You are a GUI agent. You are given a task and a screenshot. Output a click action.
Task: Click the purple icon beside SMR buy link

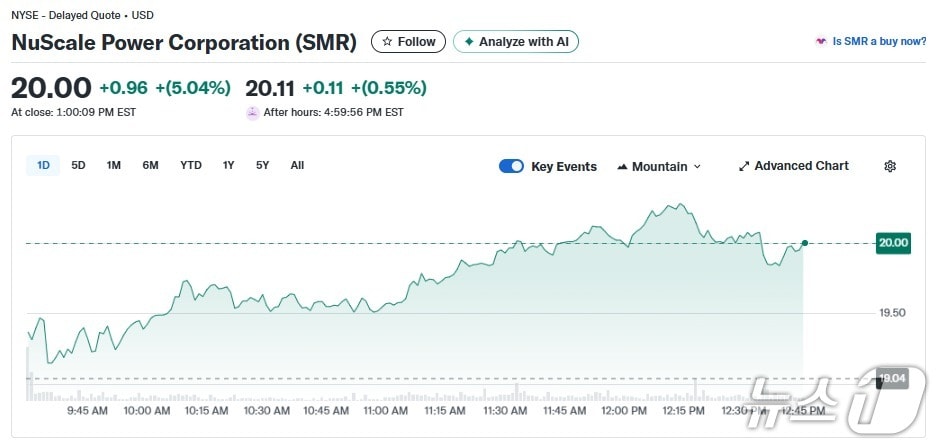pos(821,42)
